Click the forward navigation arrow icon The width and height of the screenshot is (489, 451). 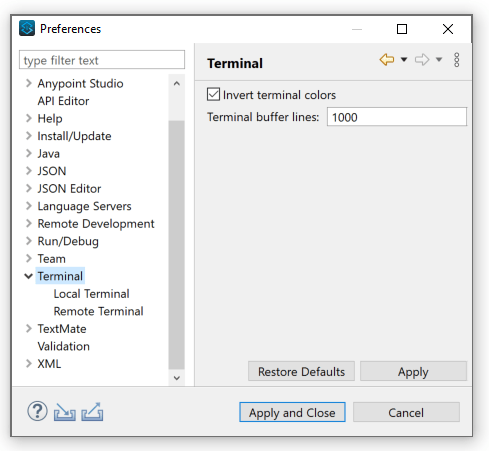tap(422, 60)
